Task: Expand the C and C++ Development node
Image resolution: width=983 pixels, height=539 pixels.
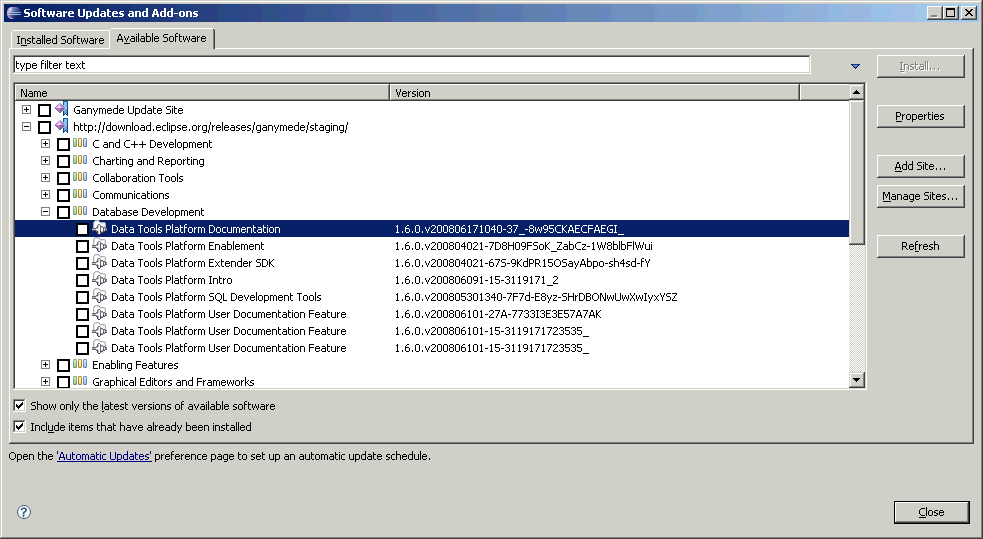Action: [x=45, y=143]
